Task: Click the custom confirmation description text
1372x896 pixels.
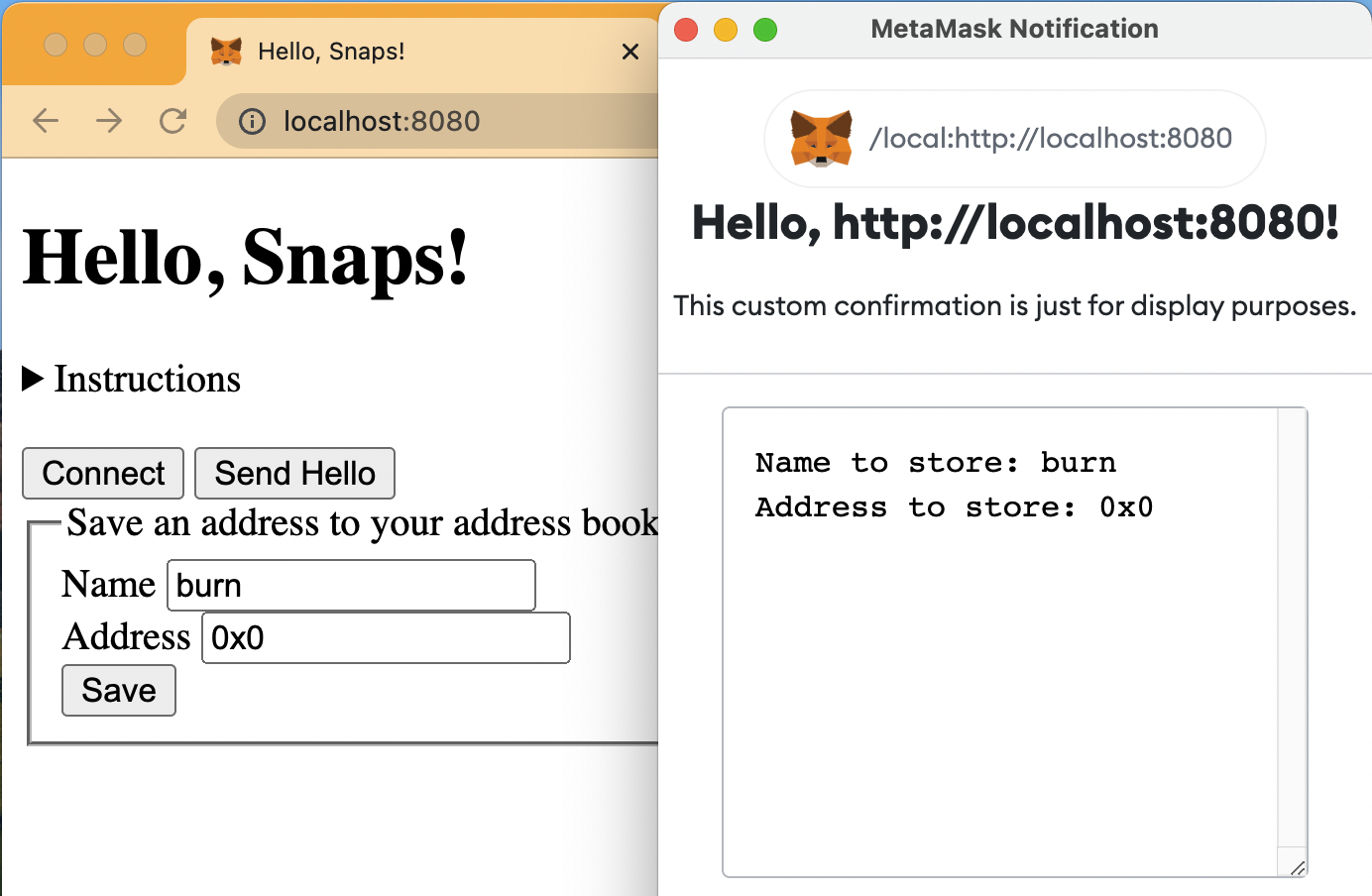Action: 1015,305
